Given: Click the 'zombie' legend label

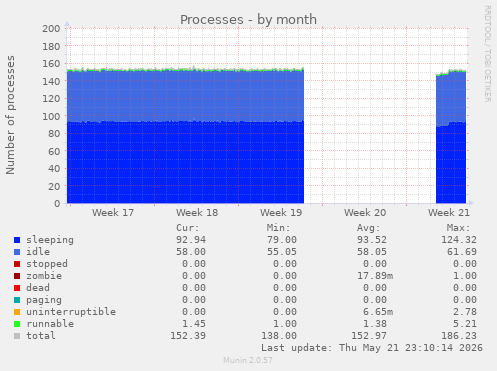Looking at the screenshot, I should (44, 276).
